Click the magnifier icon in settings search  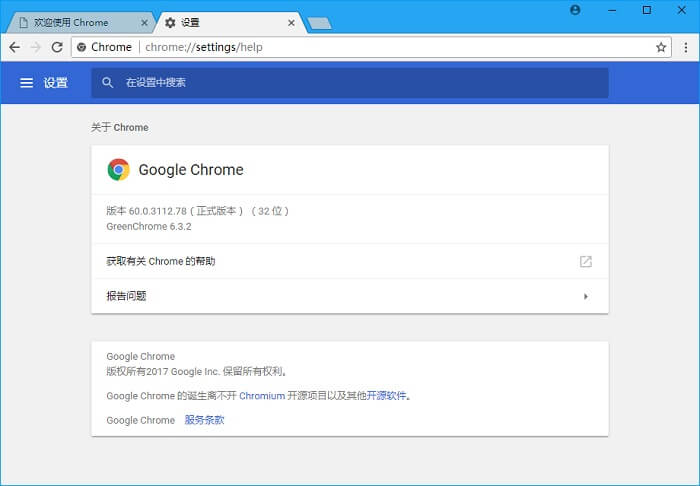pos(107,83)
